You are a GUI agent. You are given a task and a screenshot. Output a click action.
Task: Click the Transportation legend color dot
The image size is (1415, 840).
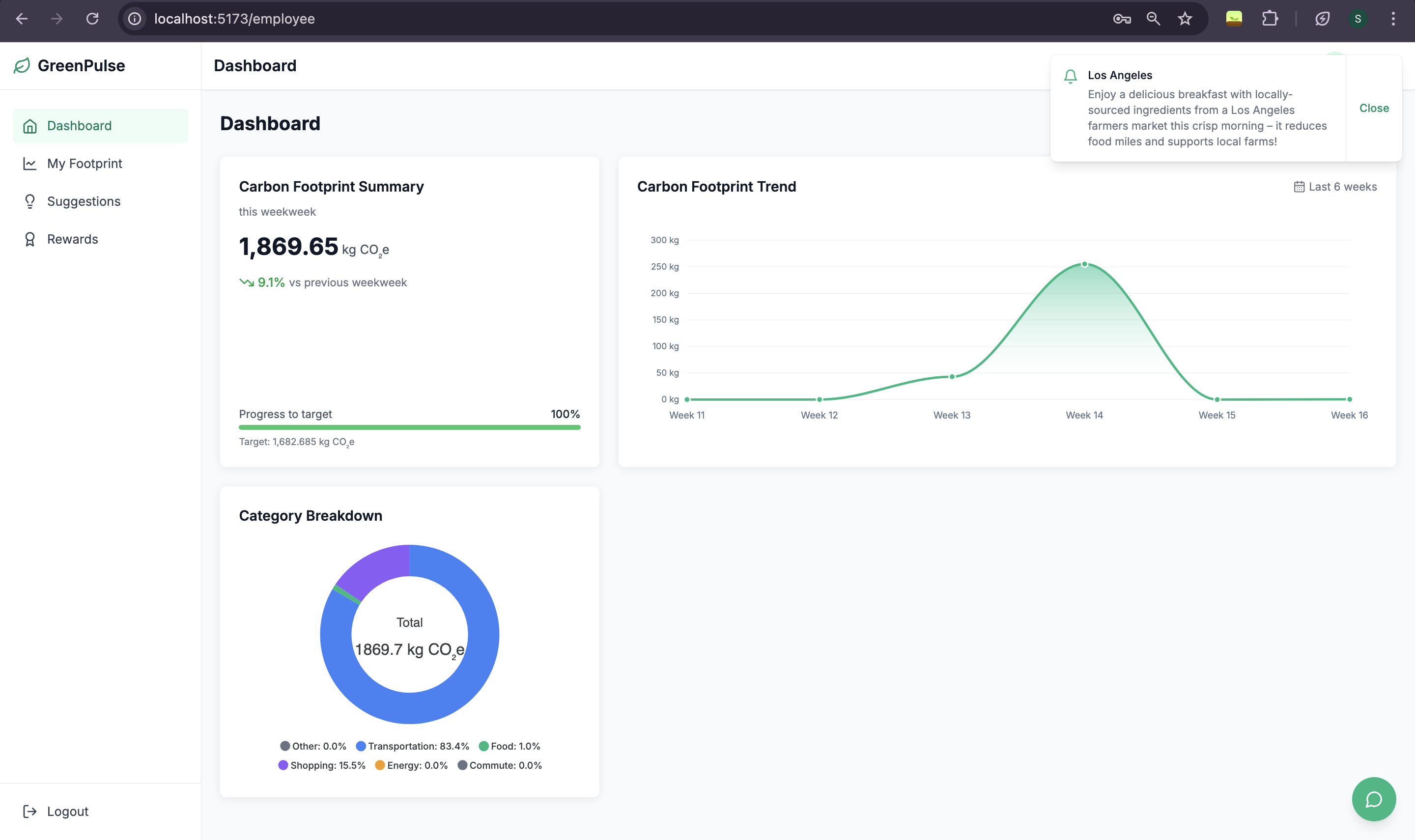pos(361,746)
